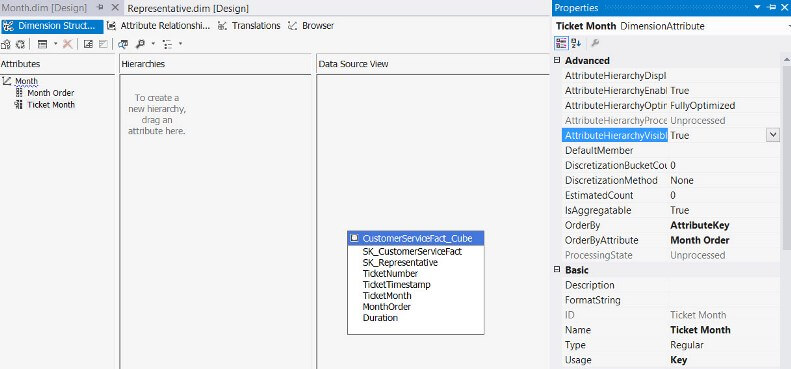Click the Property Pages wrench icon
Screen dimensions: 791x369
click(595, 43)
